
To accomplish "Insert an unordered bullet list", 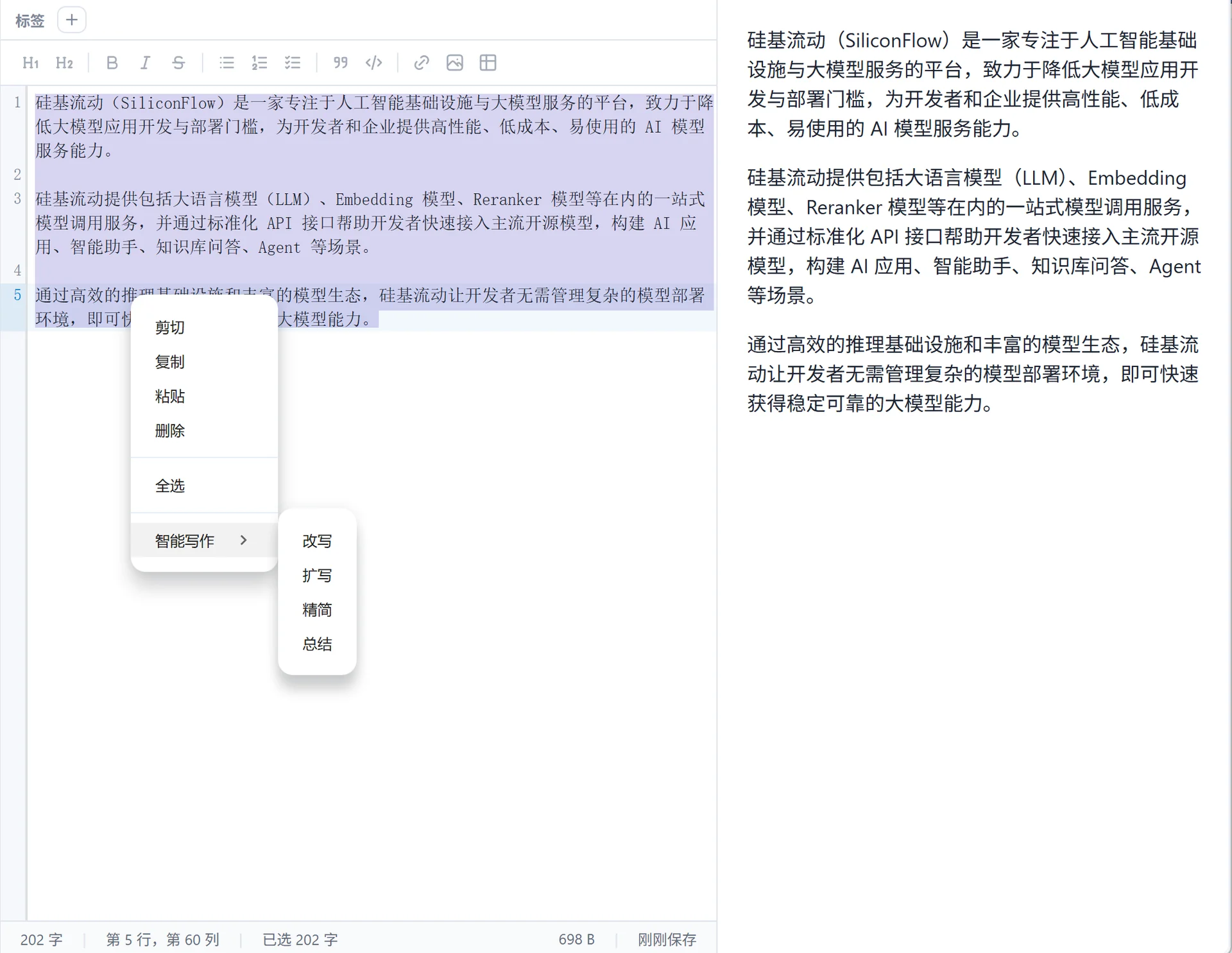I will point(227,63).
